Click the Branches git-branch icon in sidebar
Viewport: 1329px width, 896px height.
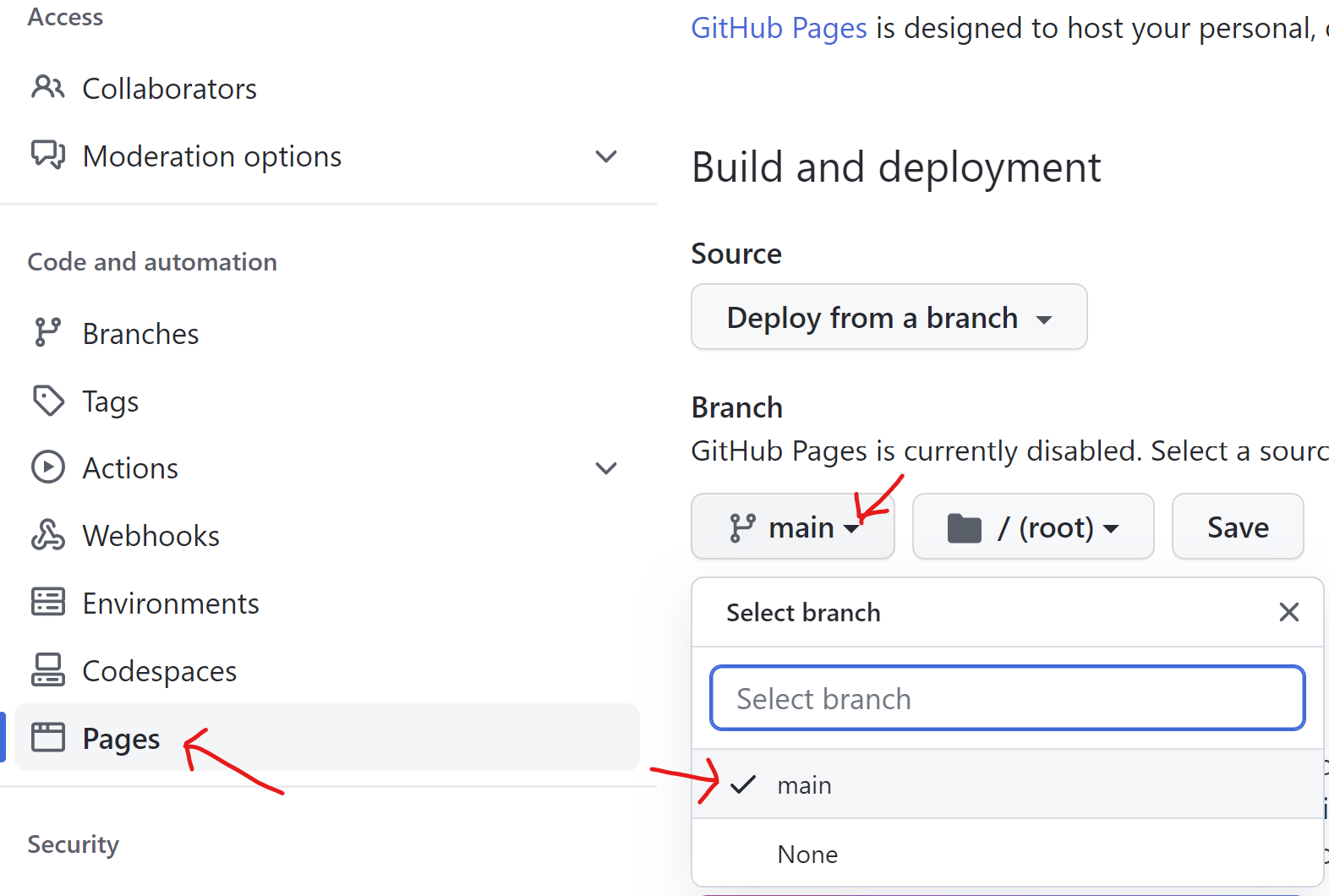(47, 332)
